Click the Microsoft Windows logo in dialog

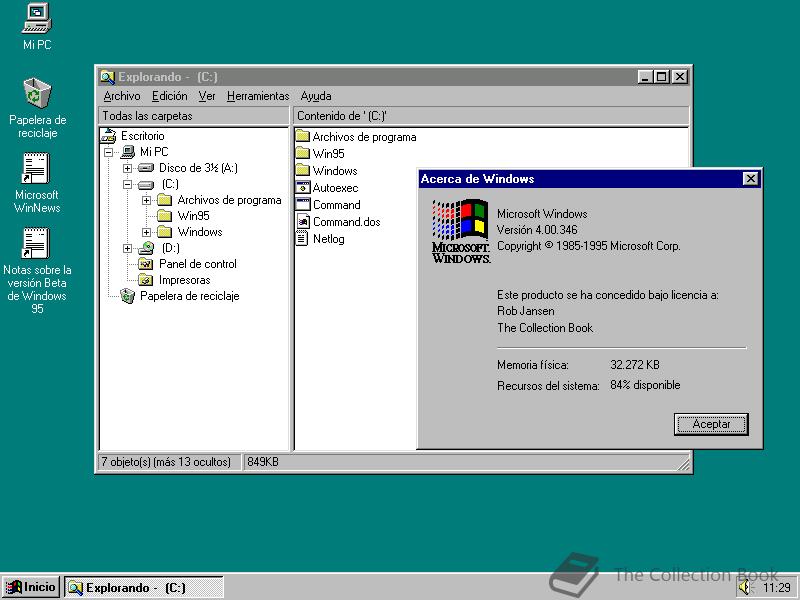tap(461, 231)
